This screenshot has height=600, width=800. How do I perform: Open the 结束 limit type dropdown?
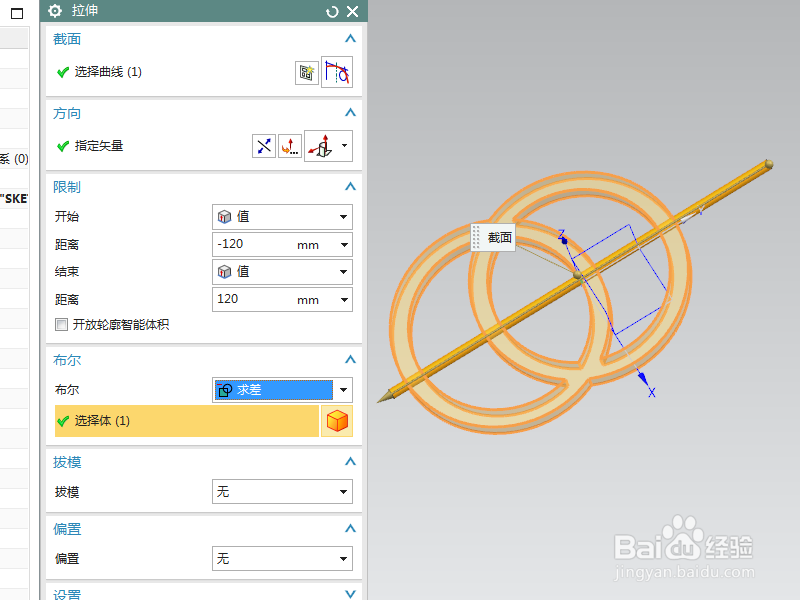pos(282,272)
